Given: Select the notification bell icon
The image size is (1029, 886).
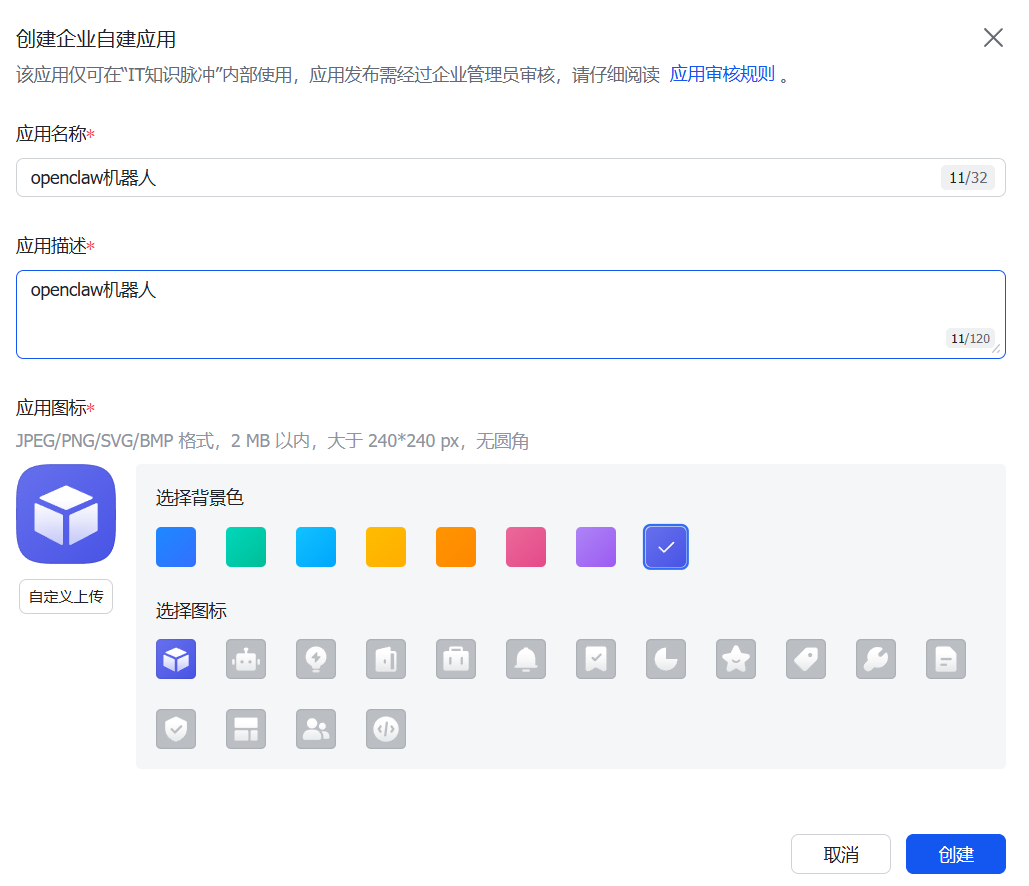Looking at the screenshot, I should 525,659.
